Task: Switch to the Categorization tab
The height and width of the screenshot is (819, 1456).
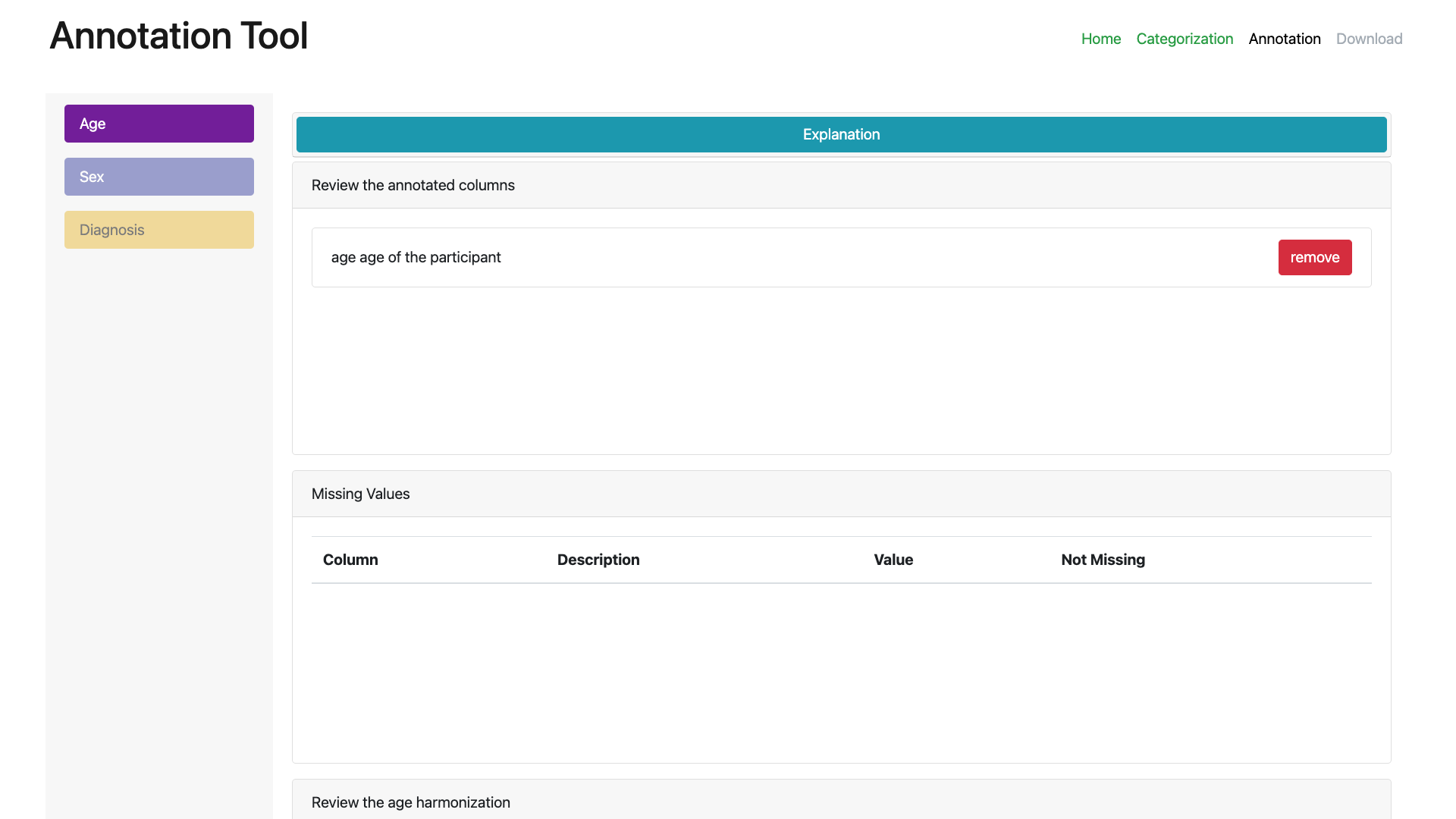Action: 1185,39
